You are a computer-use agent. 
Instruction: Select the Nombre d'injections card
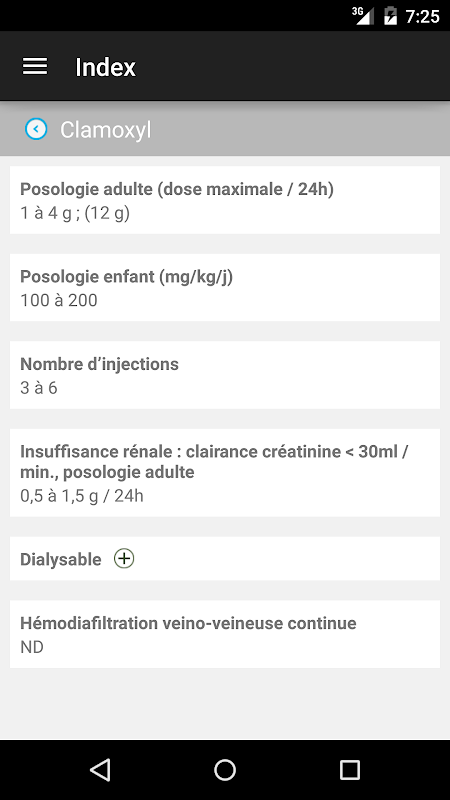pyautogui.click(x=225, y=375)
